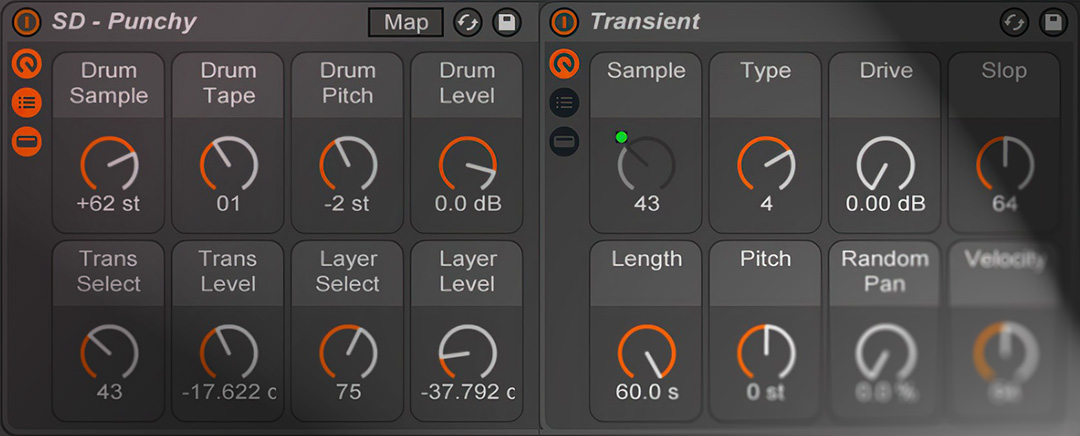
Task: Expand devices view in Transient rack
Action: pos(565,142)
